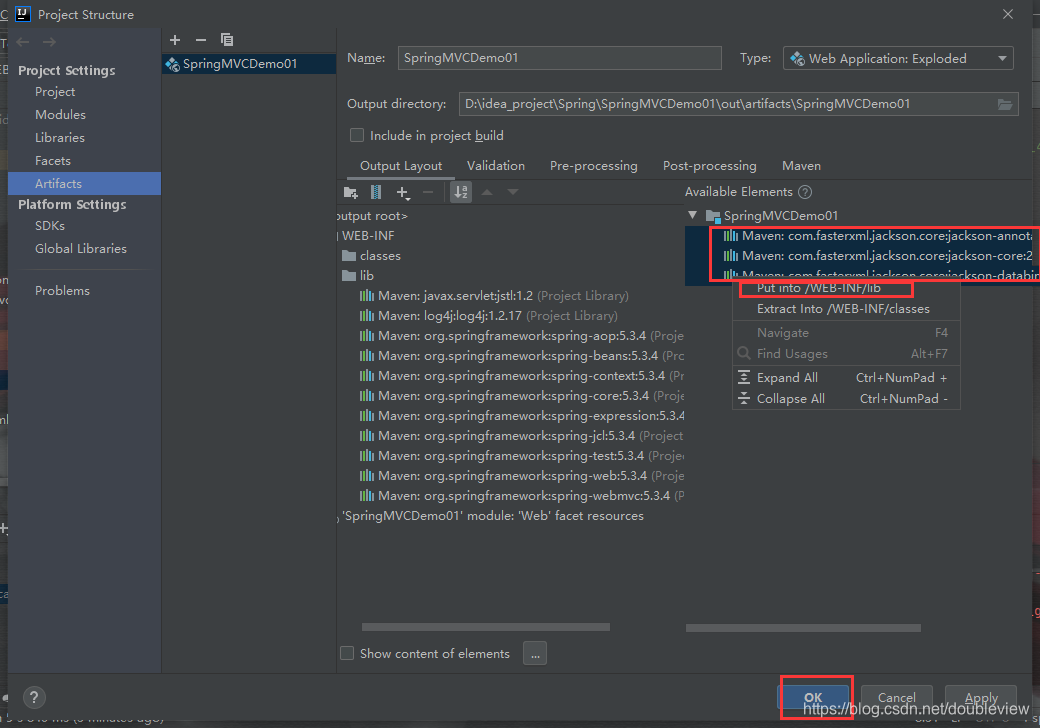Click the Add artifact plus icon

coord(175,40)
